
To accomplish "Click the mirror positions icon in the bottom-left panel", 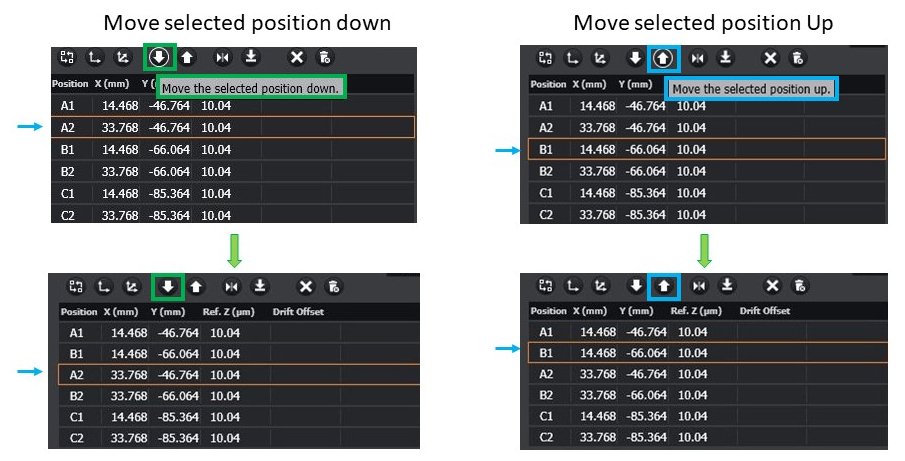I will (x=232, y=287).
